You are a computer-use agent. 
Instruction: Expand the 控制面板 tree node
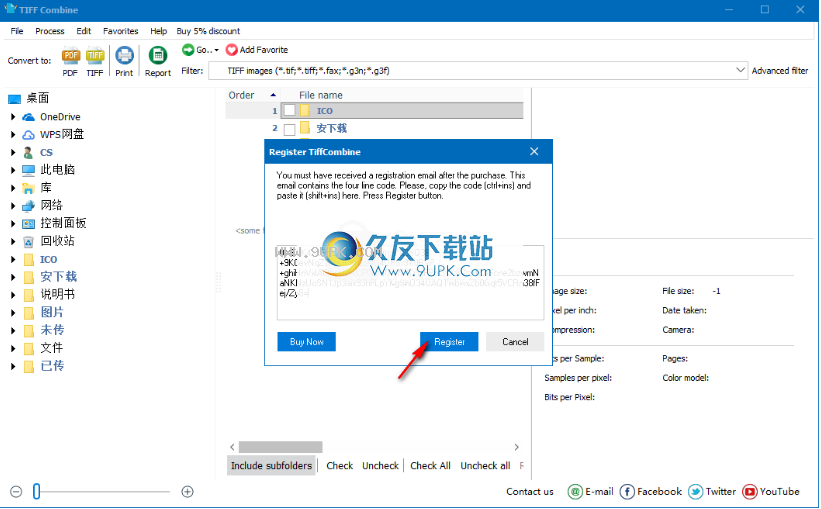coord(13,224)
